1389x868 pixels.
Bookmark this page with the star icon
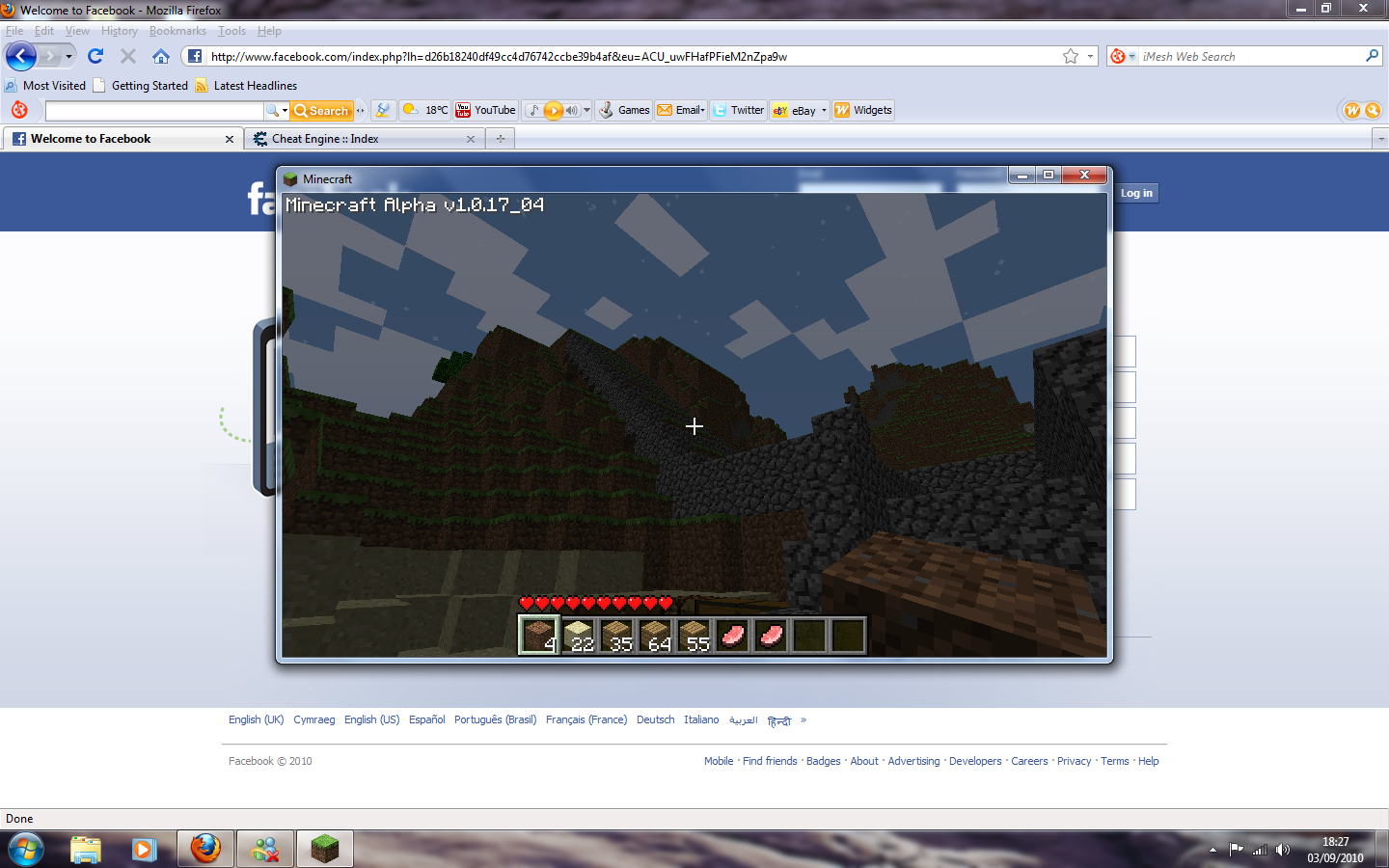point(1071,56)
